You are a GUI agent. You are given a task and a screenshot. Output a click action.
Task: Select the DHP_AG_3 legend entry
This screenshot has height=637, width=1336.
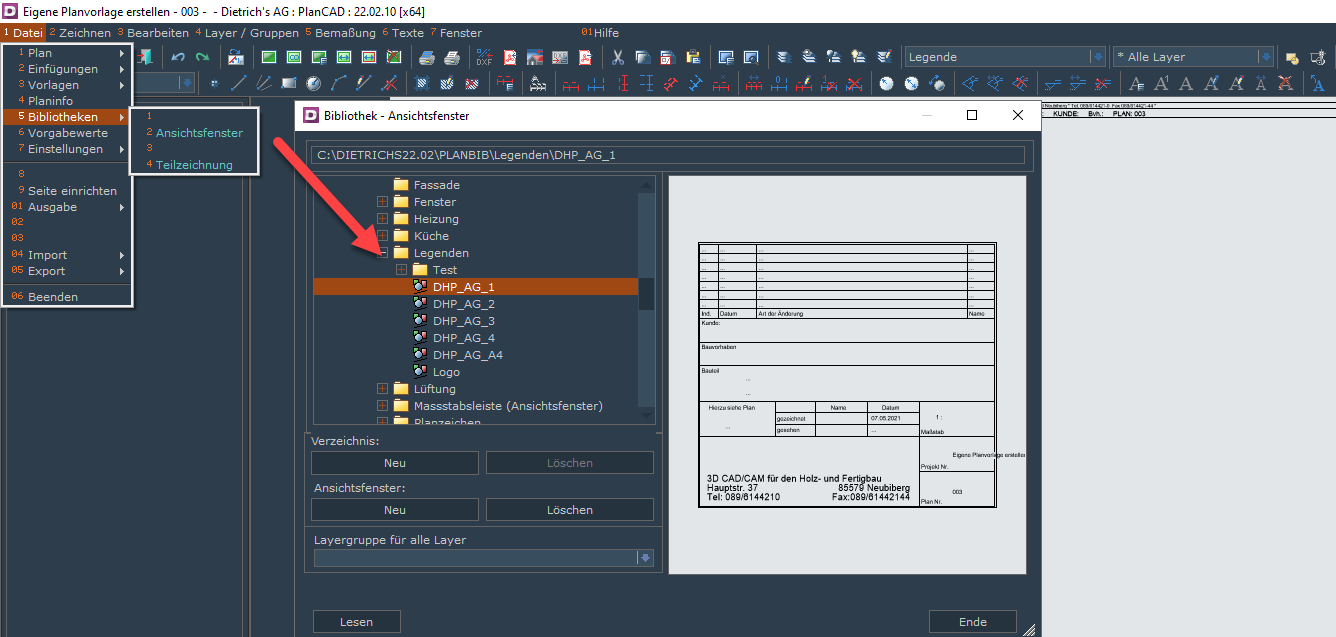463,321
